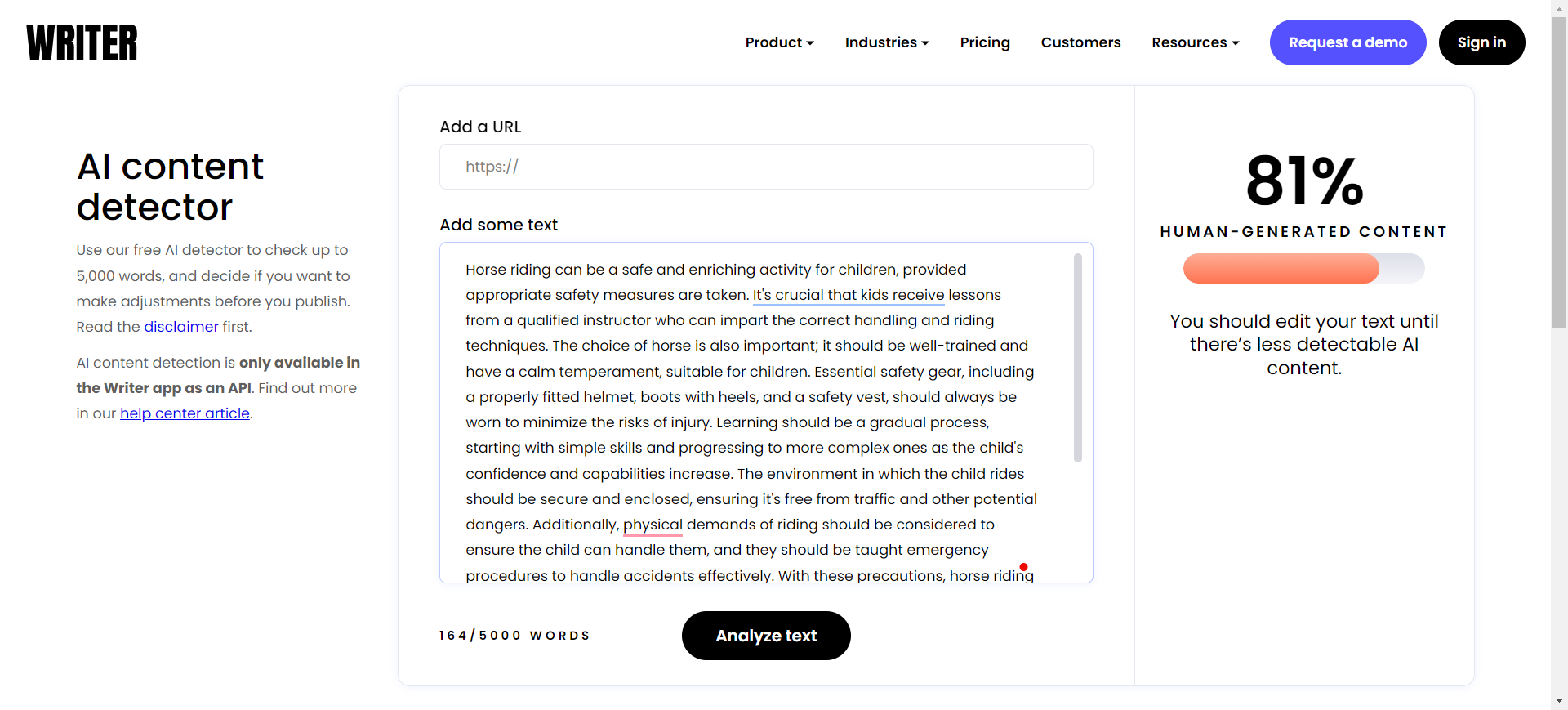Click the WRITER logo
Screen dimensions: 1568x710
pyautogui.click(x=82, y=42)
